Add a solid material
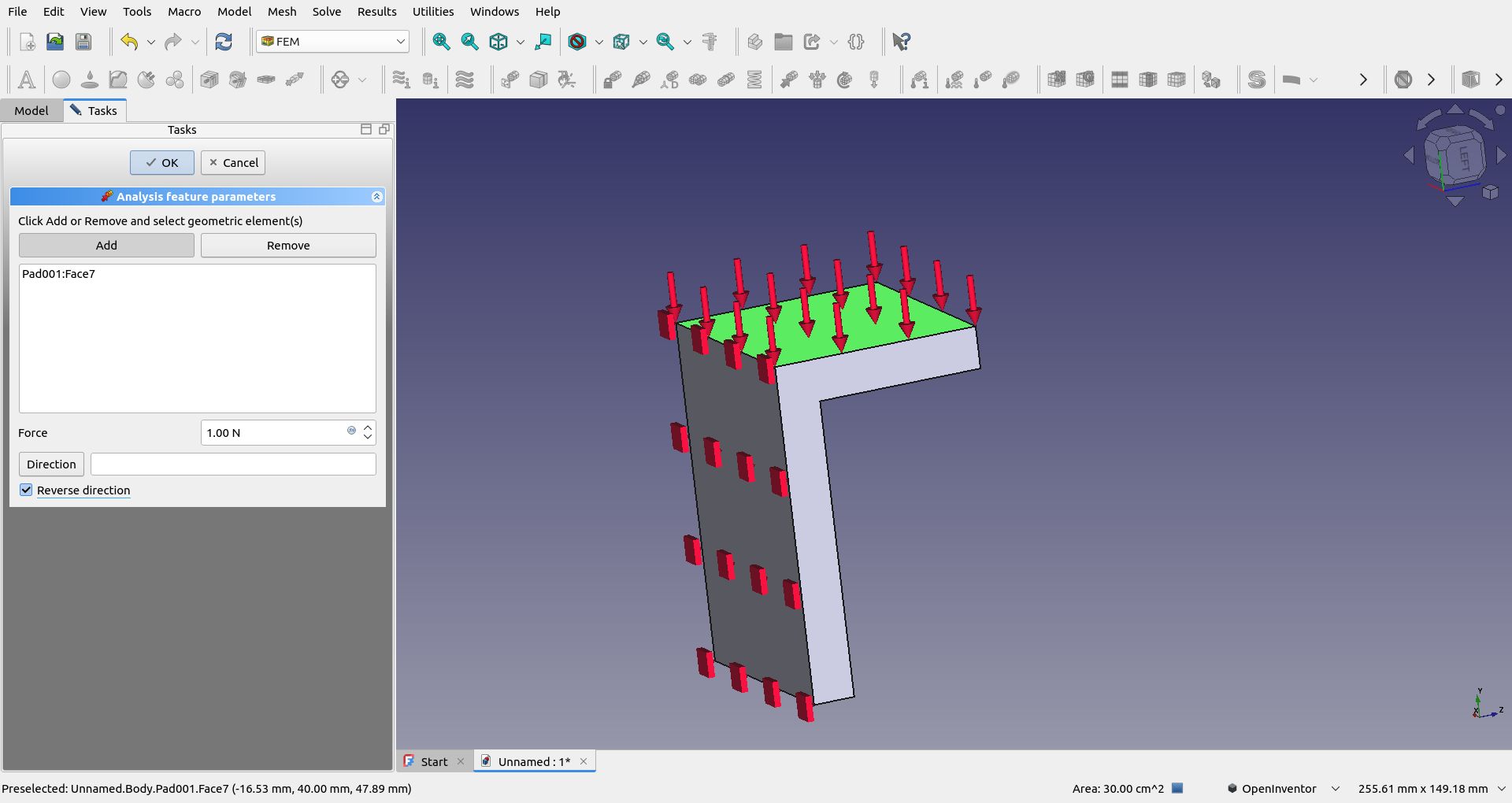The height and width of the screenshot is (803, 1512). [61, 80]
